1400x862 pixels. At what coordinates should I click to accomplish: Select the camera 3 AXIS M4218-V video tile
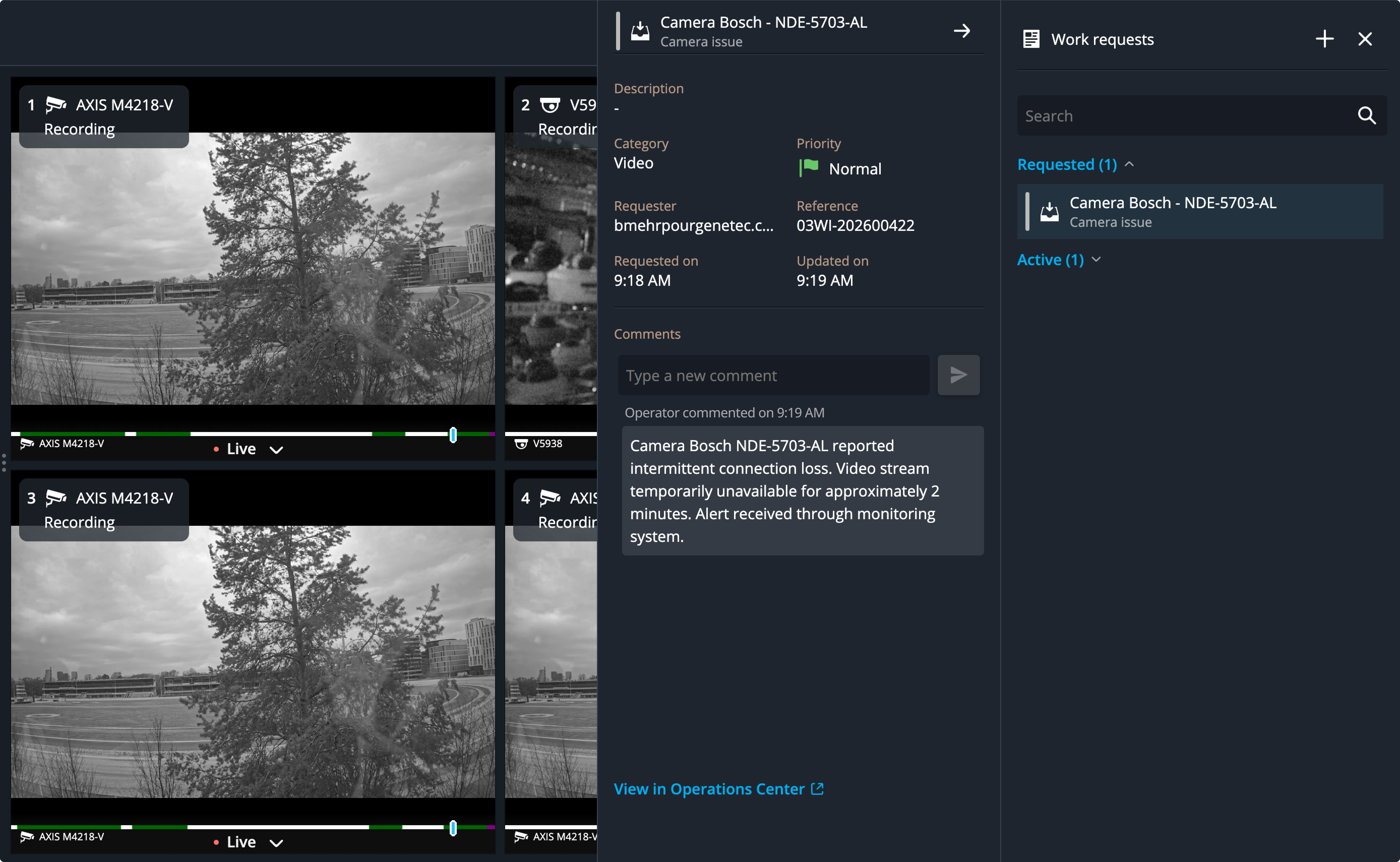253,661
